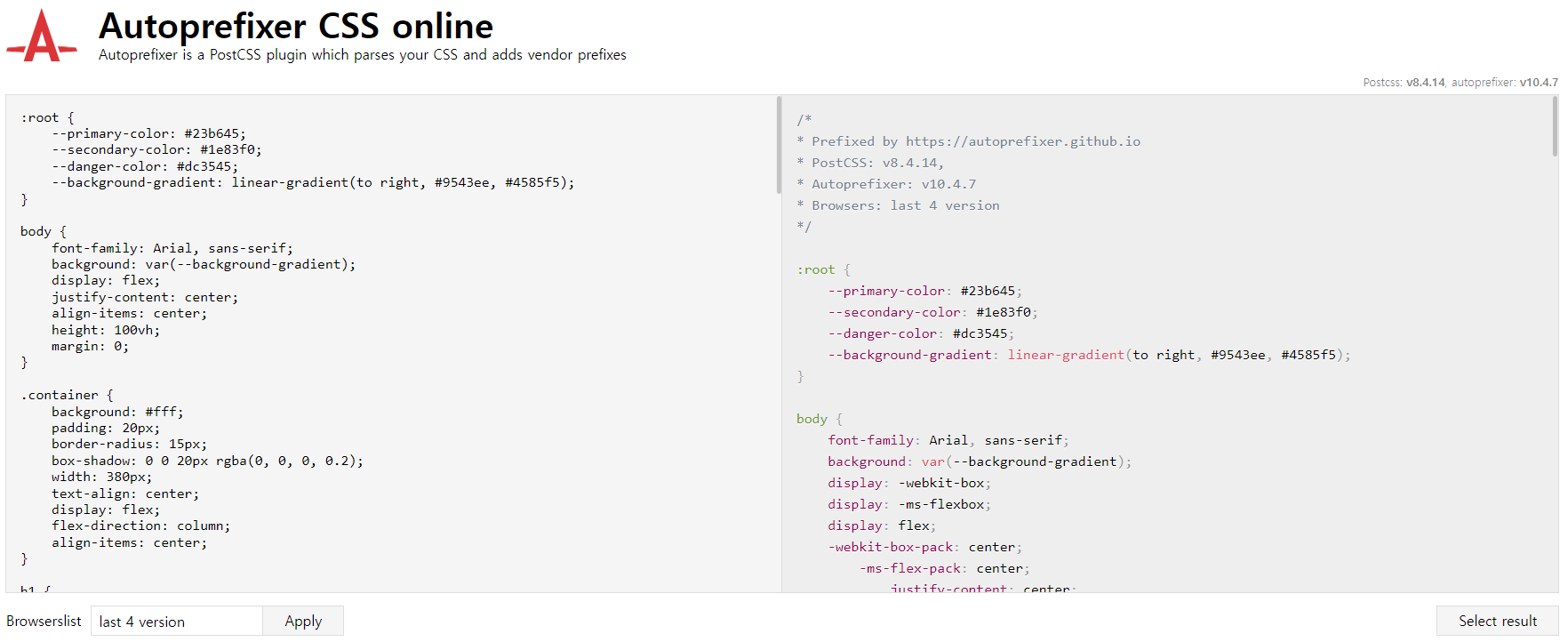Click the "box-shadow" line in the input editor

click(x=207, y=461)
